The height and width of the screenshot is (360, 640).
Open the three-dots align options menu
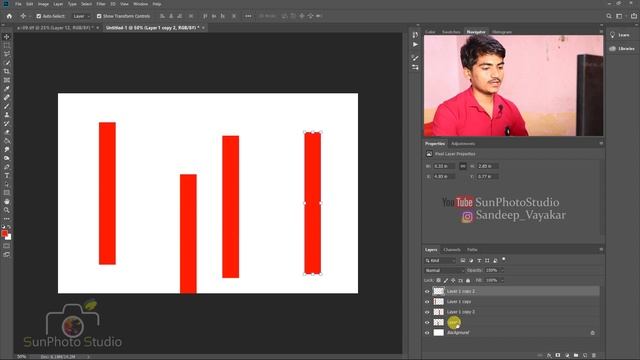tap(248, 16)
